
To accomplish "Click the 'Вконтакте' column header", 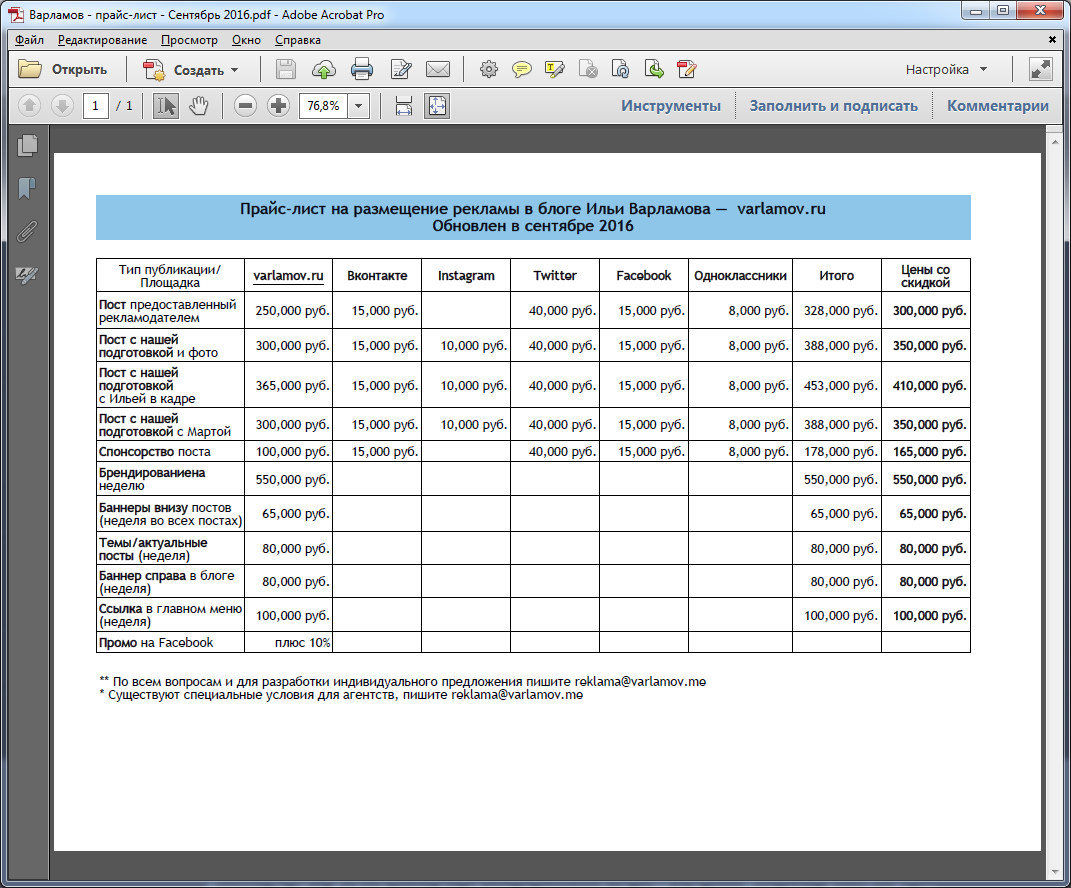I will click(377, 276).
